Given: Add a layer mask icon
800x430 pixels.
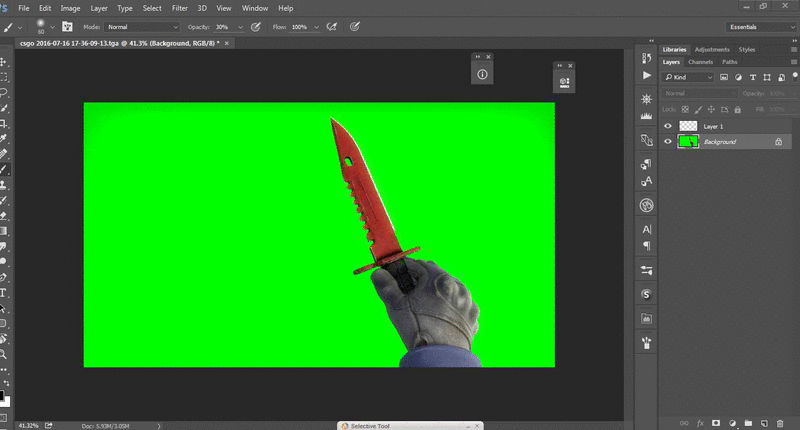Looking at the screenshot, I should click(x=716, y=423).
